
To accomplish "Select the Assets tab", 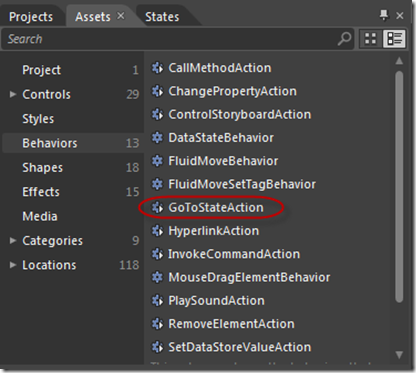I will coord(93,17).
